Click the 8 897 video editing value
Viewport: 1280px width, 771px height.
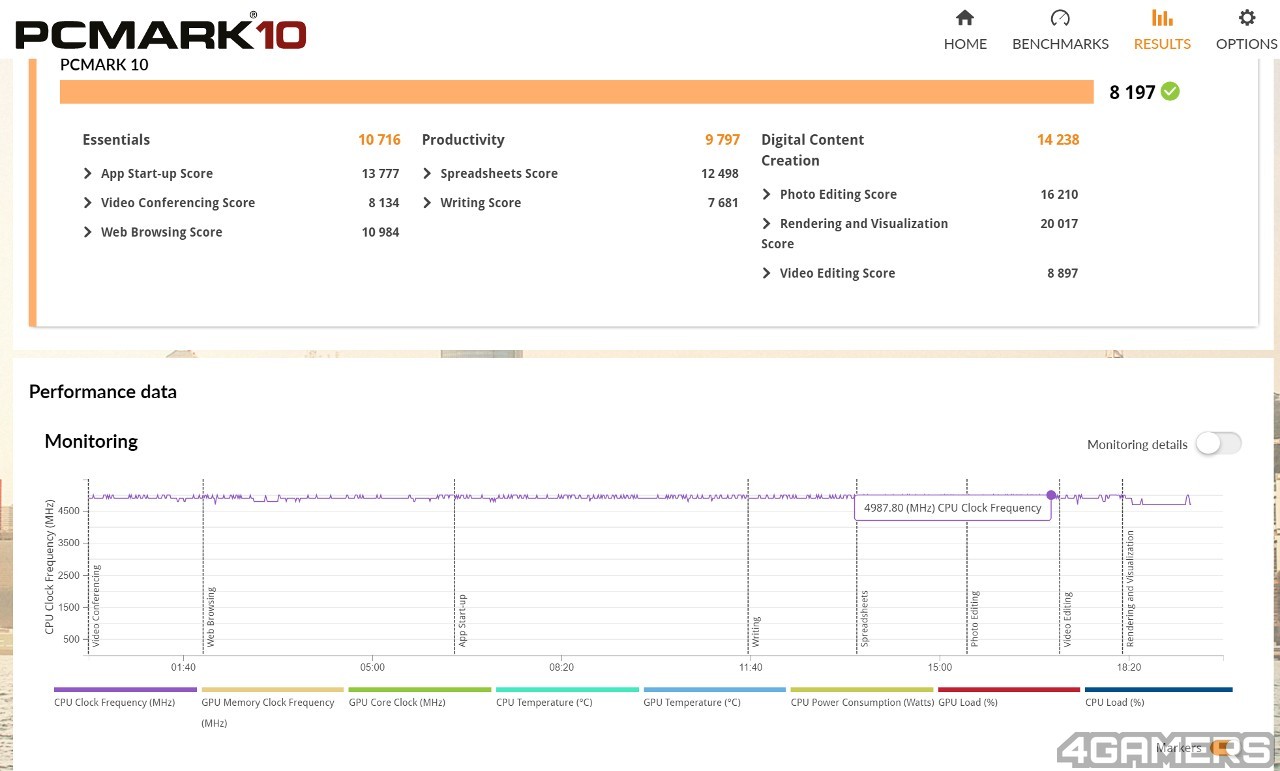coord(1062,273)
